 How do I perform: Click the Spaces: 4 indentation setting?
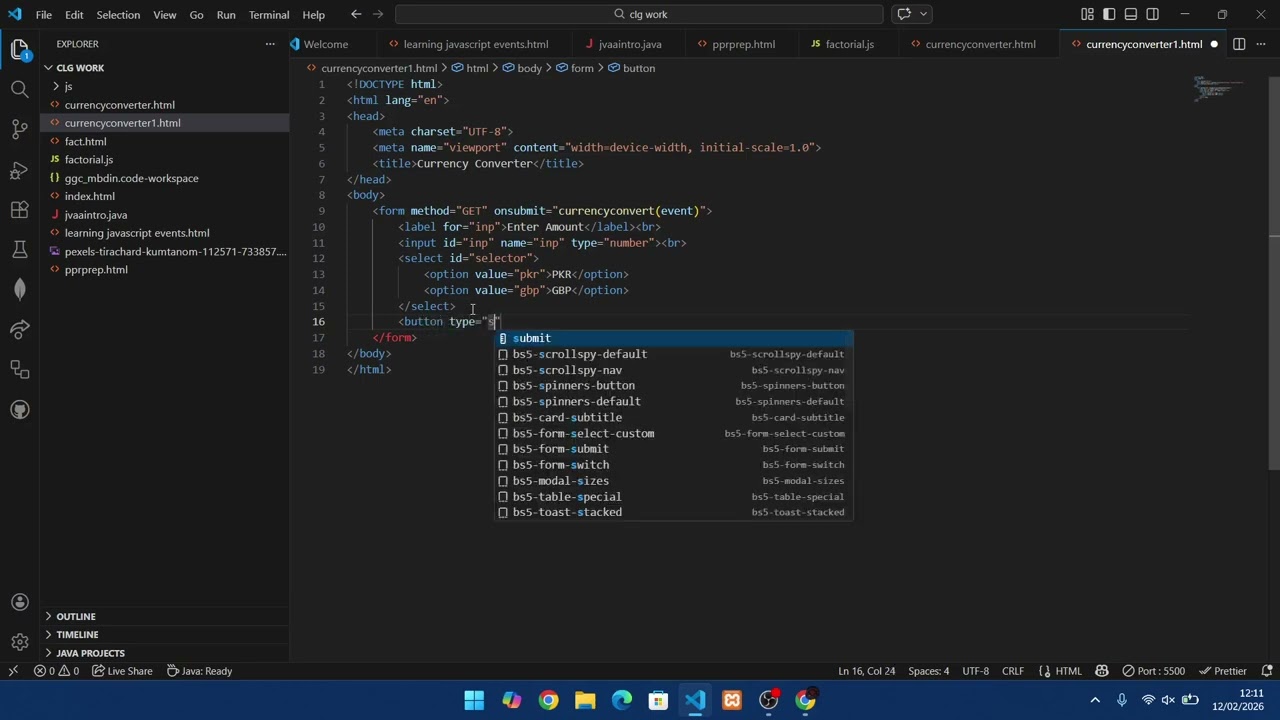[x=929, y=671]
